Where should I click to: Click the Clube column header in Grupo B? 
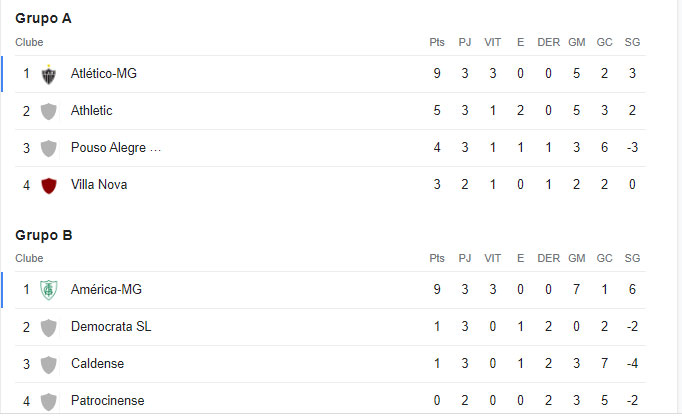(x=29, y=258)
